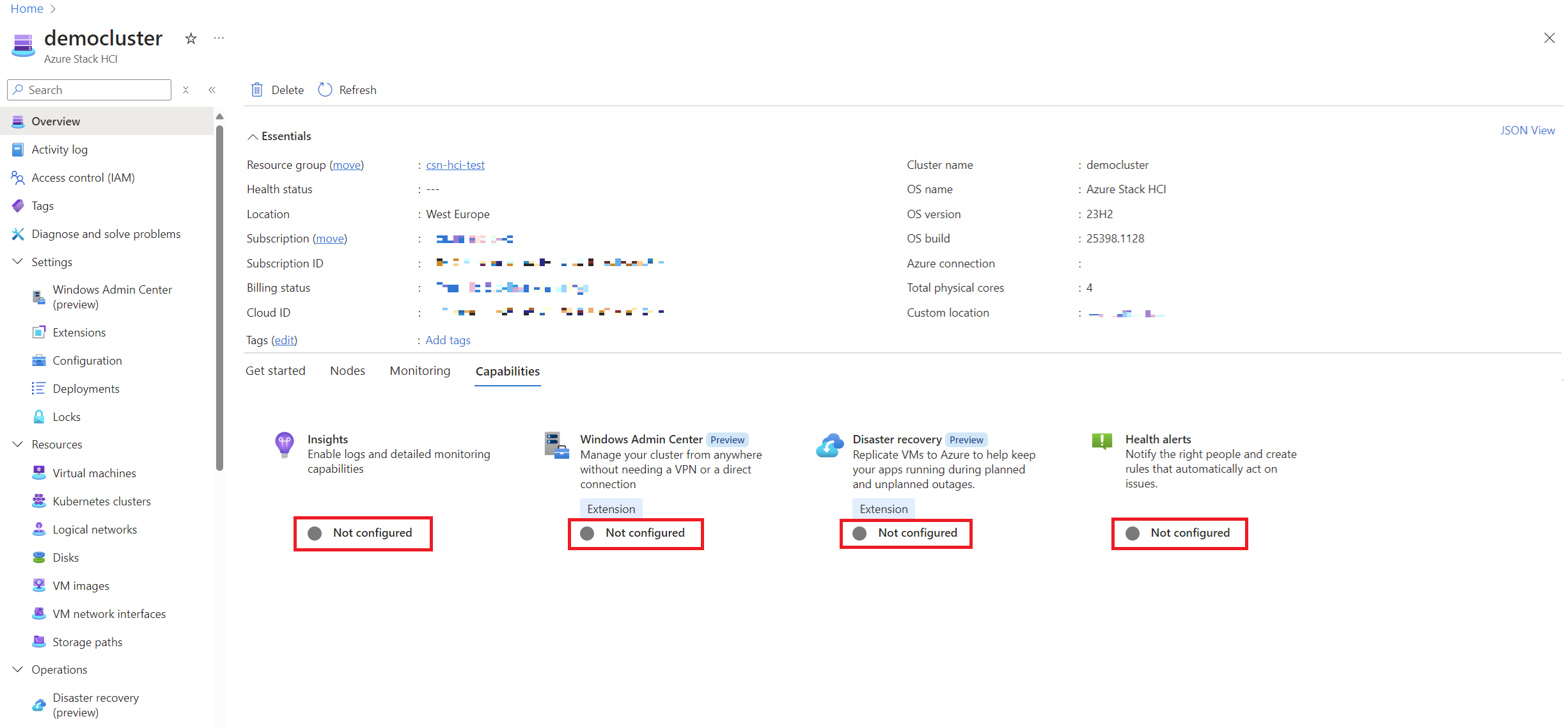Viewport: 1568px width, 728px height.
Task: Click the Custom location value link
Action: [x=1126, y=313]
